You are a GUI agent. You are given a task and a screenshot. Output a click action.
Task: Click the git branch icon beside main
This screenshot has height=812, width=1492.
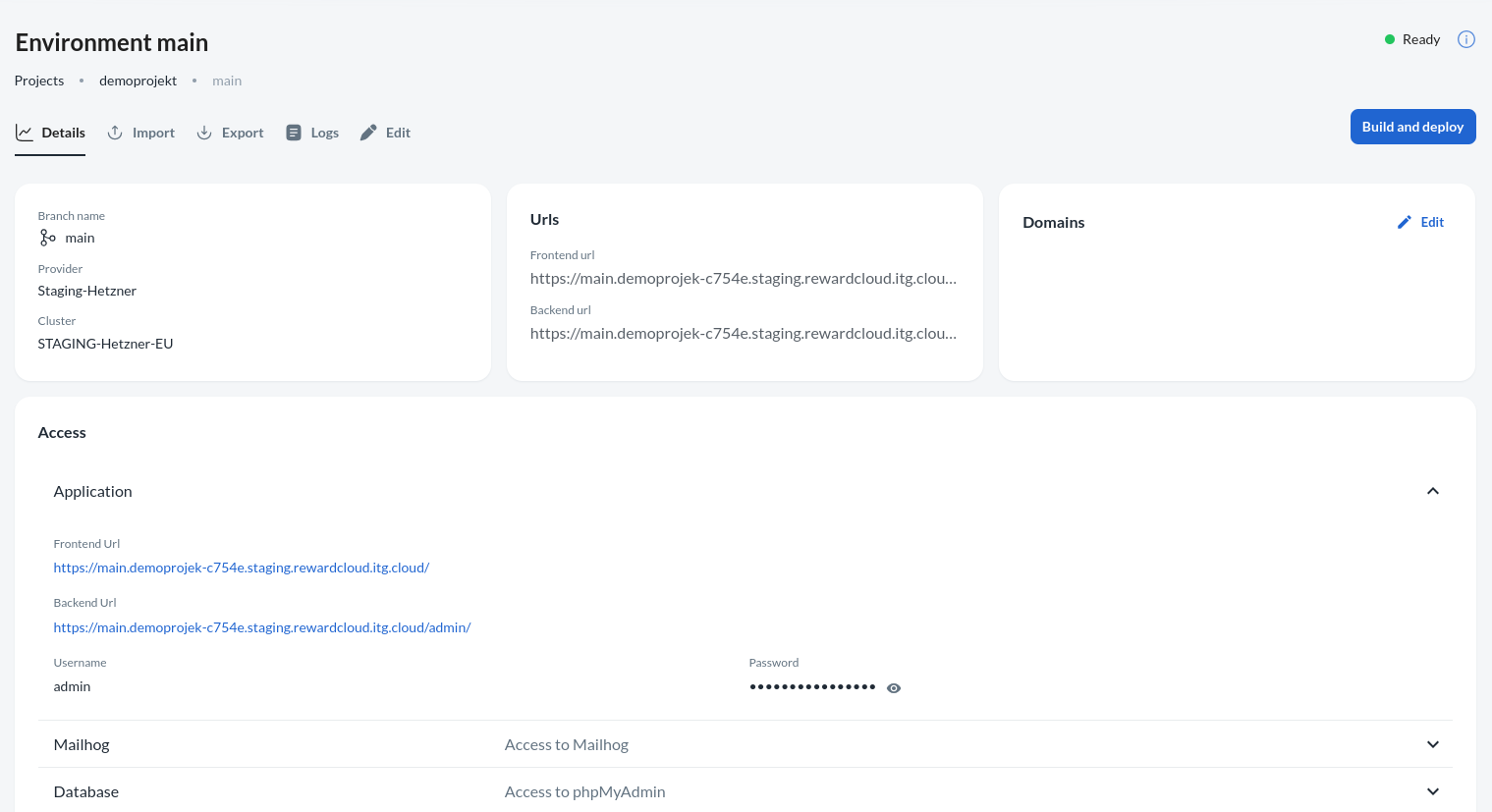pos(47,238)
